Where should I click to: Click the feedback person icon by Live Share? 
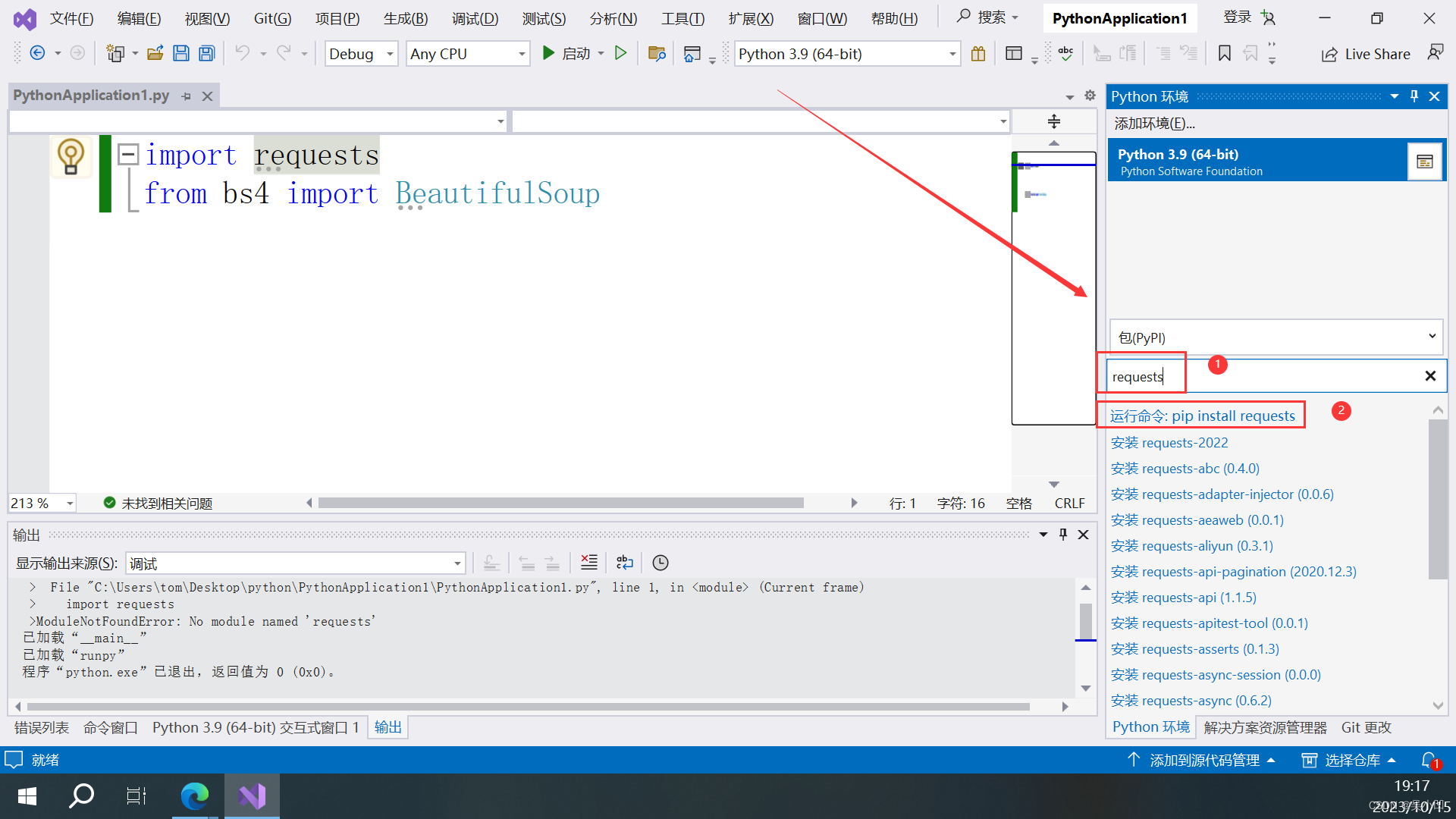tap(1435, 52)
